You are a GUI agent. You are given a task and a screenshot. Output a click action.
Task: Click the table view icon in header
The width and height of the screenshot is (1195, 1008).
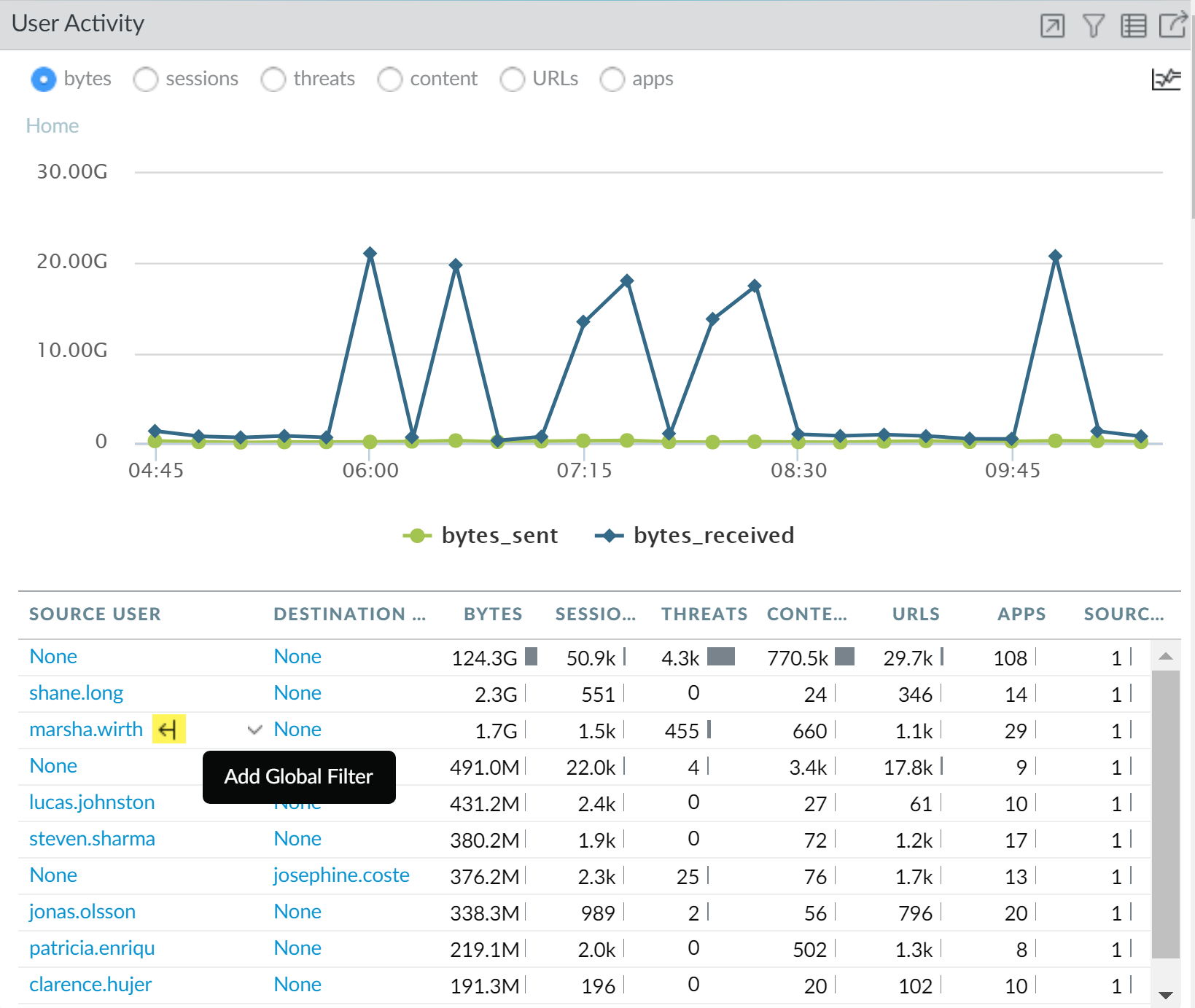(x=1133, y=26)
